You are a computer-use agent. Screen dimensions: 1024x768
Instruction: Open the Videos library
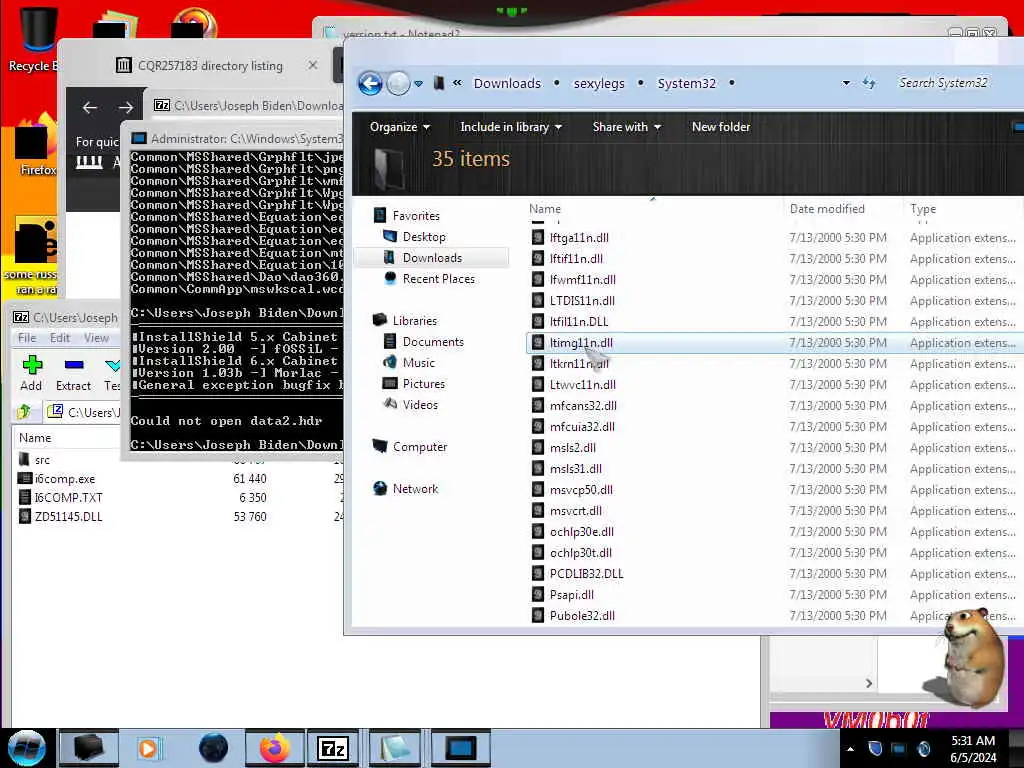click(x=420, y=405)
